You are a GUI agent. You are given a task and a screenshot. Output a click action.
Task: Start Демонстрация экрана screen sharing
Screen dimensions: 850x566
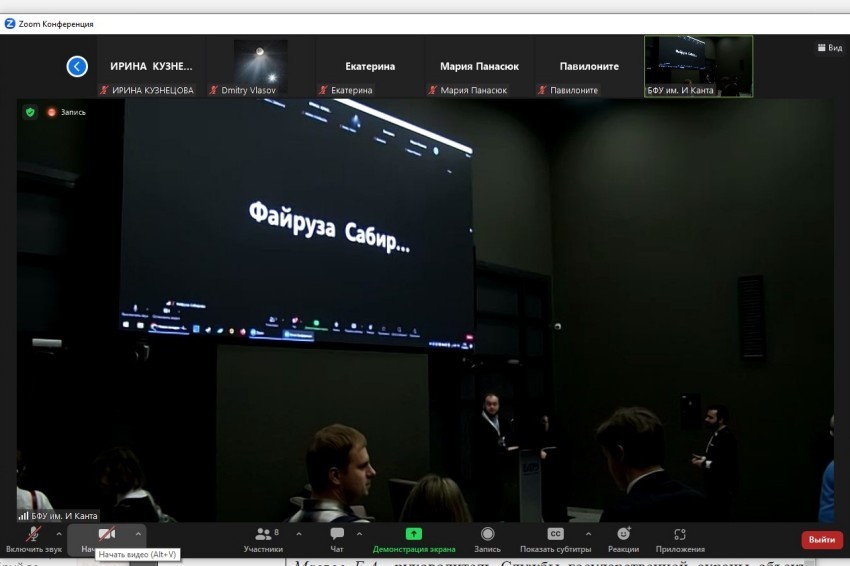click(413, 539)
